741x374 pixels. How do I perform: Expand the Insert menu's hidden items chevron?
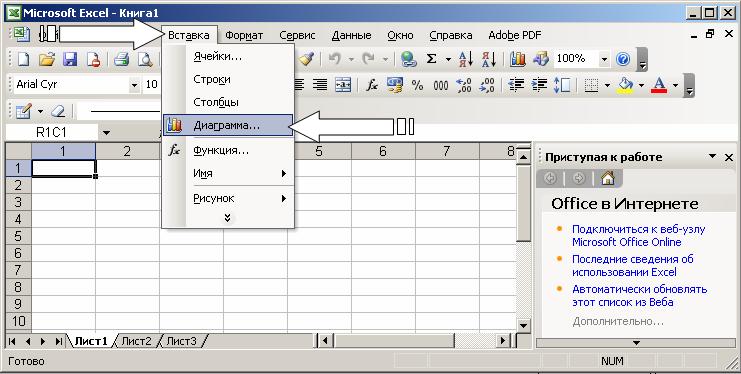pyautogui.click(x=227, y=217)
